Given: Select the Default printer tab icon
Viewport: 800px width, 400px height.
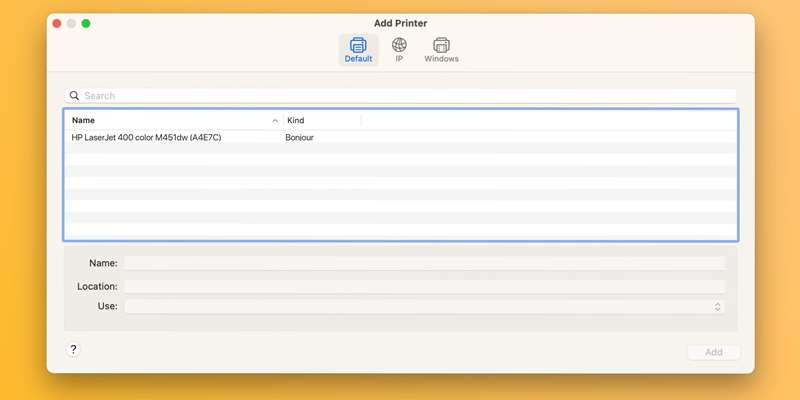Looking at the screenshot, I should (358, 50).
